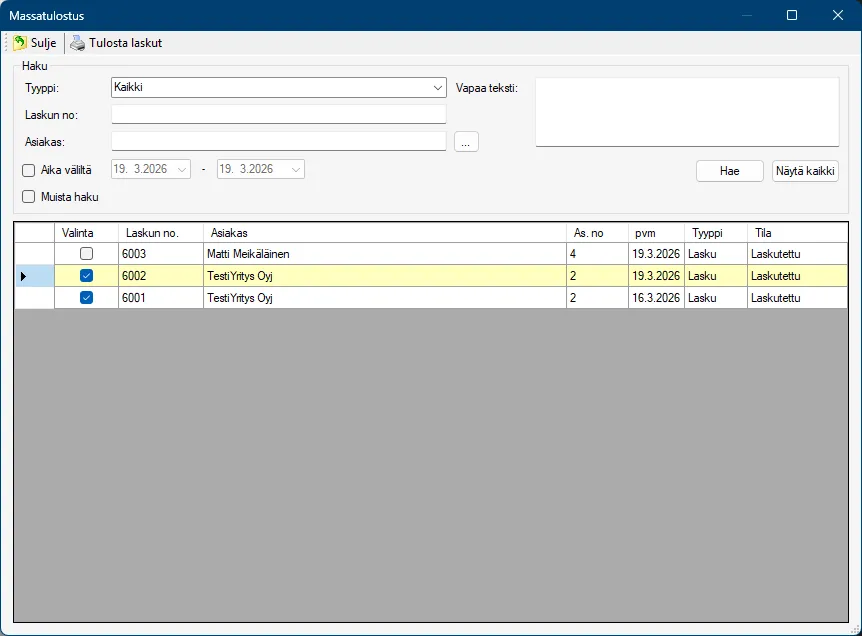Expand the end date picker dropdown

[x=296, y=170]
